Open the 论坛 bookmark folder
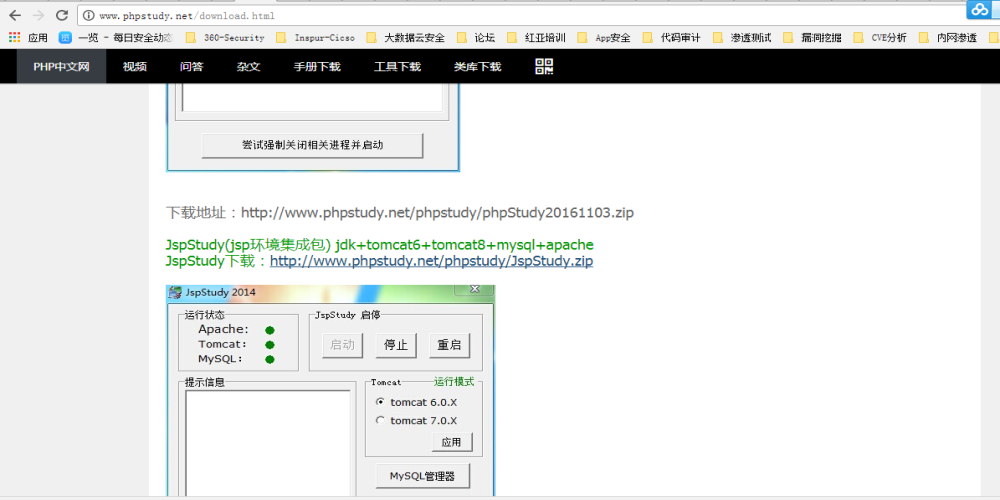Image resolution: width=1000 pixels, height=500 pixels. 476,38
